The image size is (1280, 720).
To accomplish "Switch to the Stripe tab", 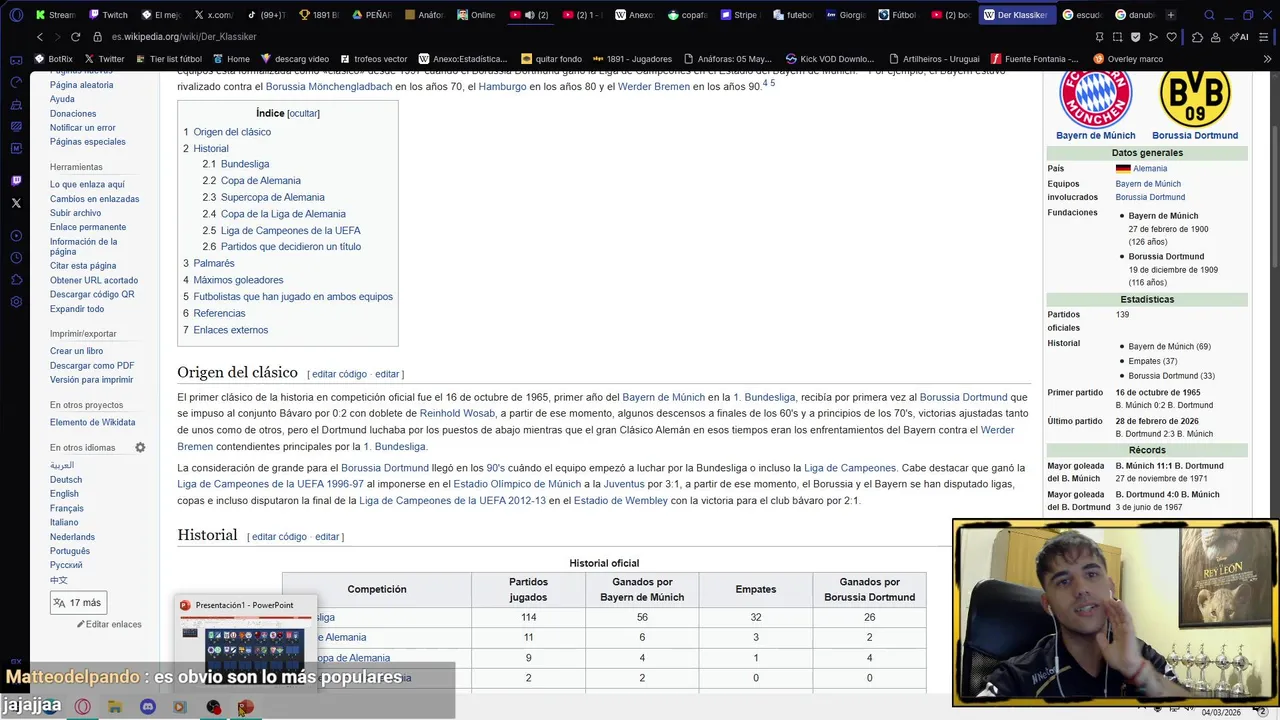I will [740, 15].
